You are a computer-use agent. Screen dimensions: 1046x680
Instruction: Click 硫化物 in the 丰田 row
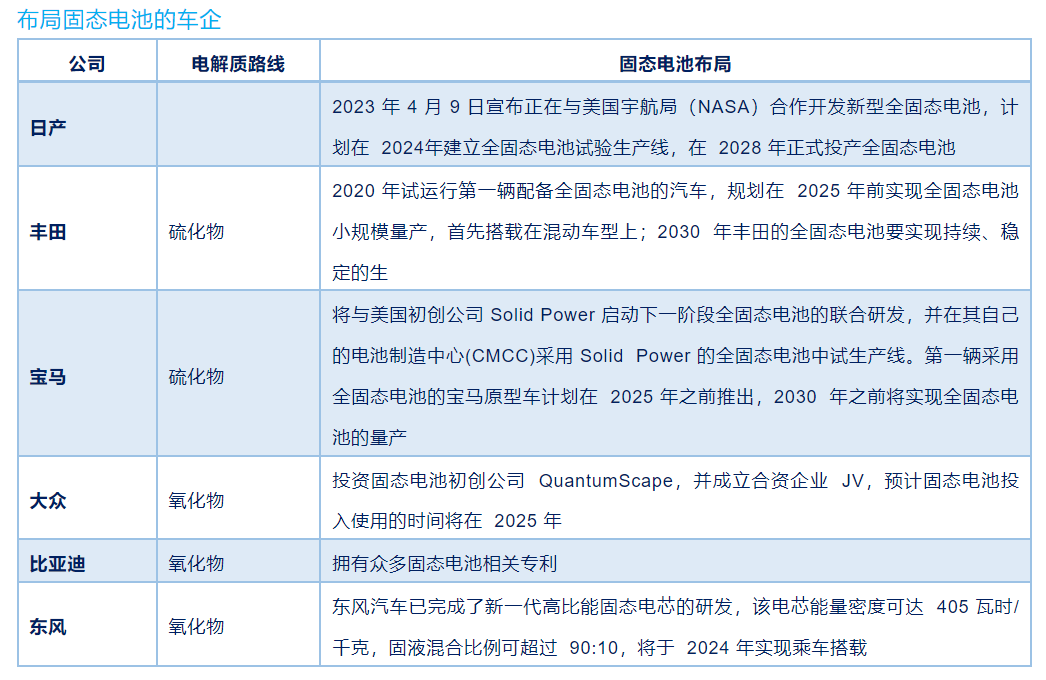(x=196, y=232)
